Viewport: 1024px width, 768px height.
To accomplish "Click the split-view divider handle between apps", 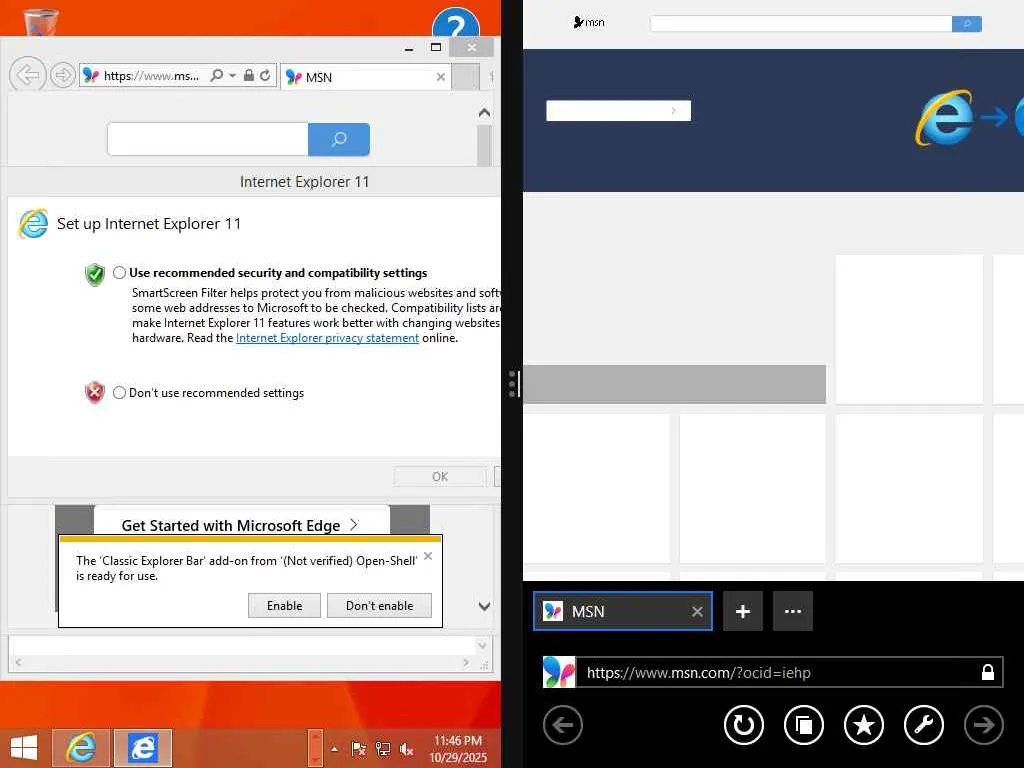I will click(x=513, y=384).
